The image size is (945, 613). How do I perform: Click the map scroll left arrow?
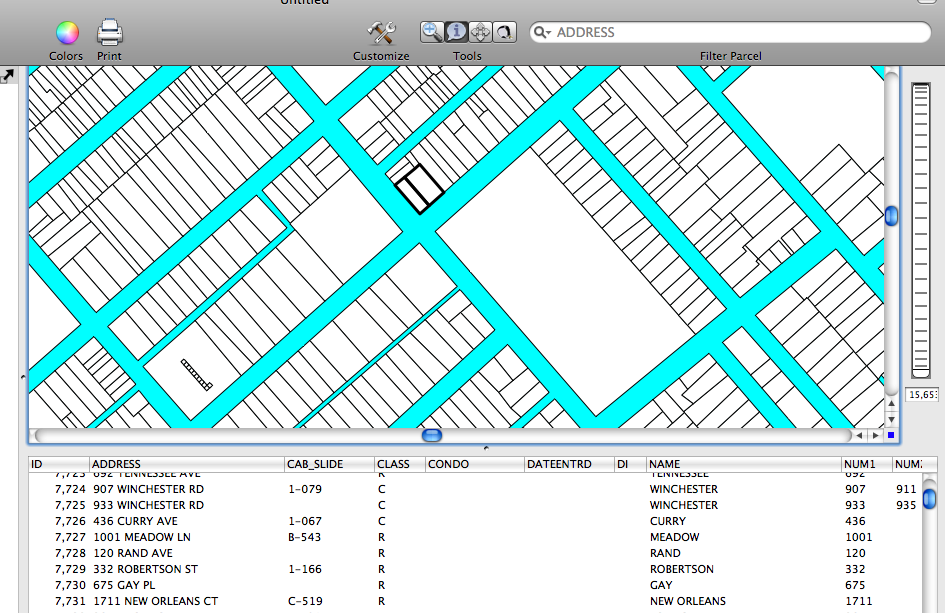point(859,436)
